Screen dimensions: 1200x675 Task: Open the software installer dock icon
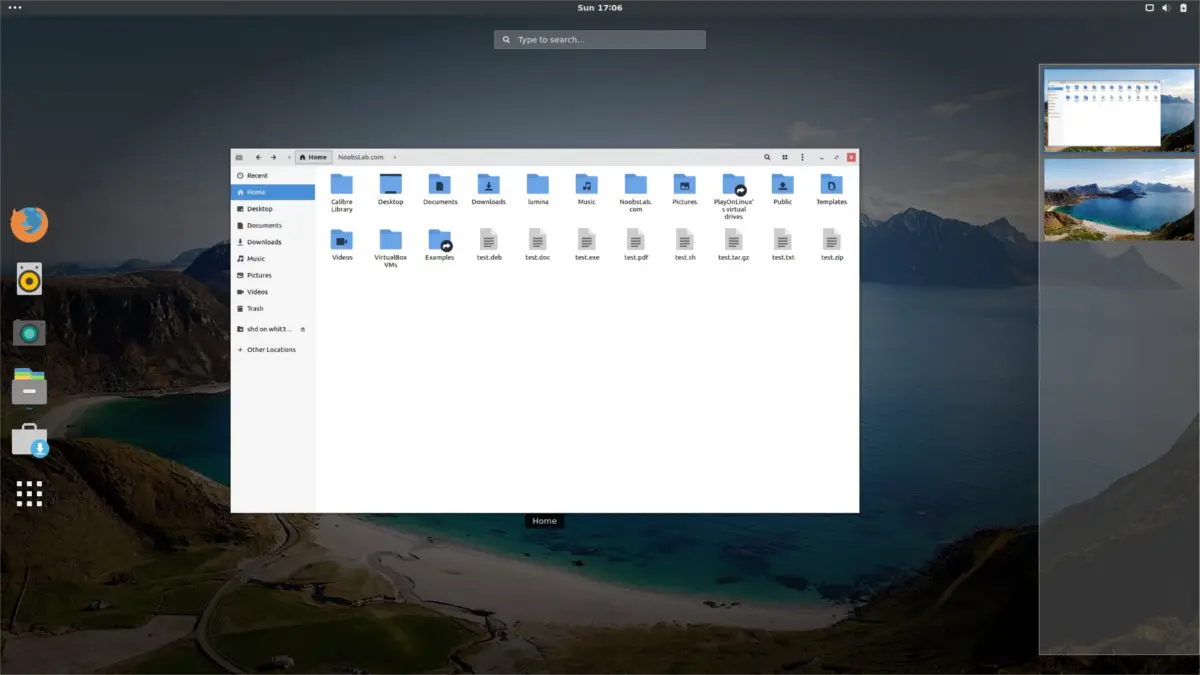pos(29,440)
